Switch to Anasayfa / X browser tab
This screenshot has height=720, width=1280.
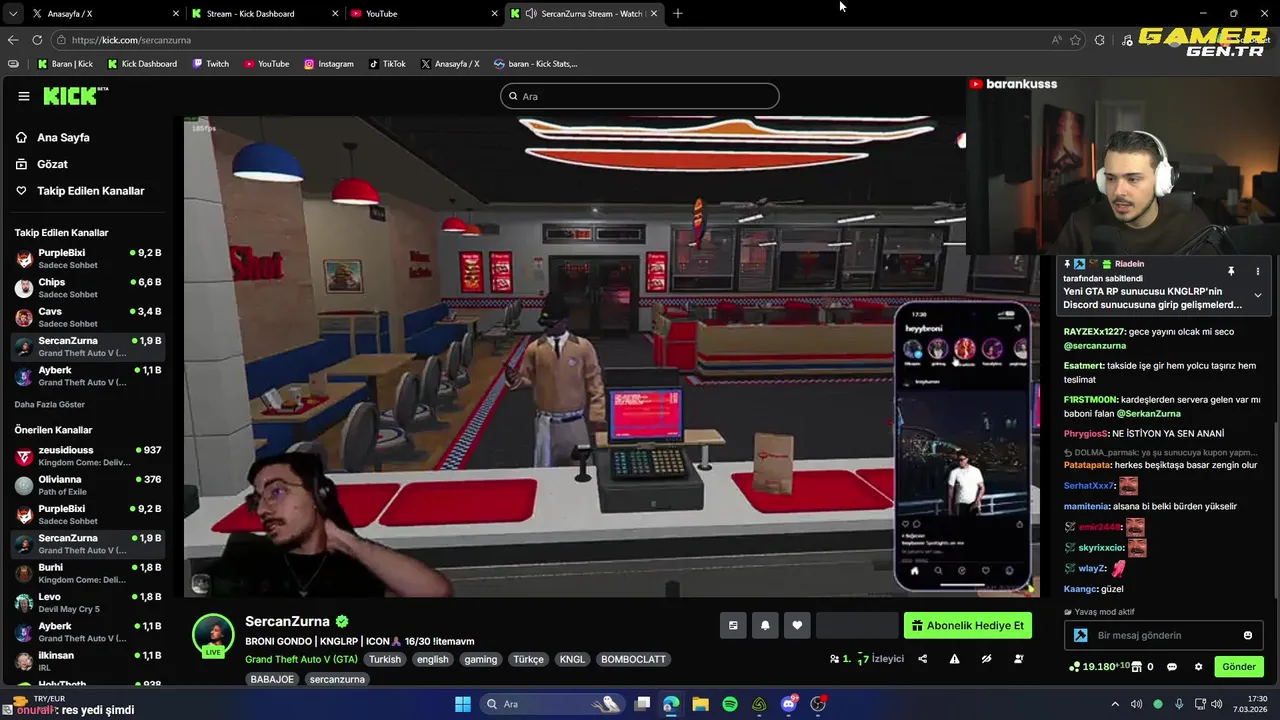[x=104, y=13]
